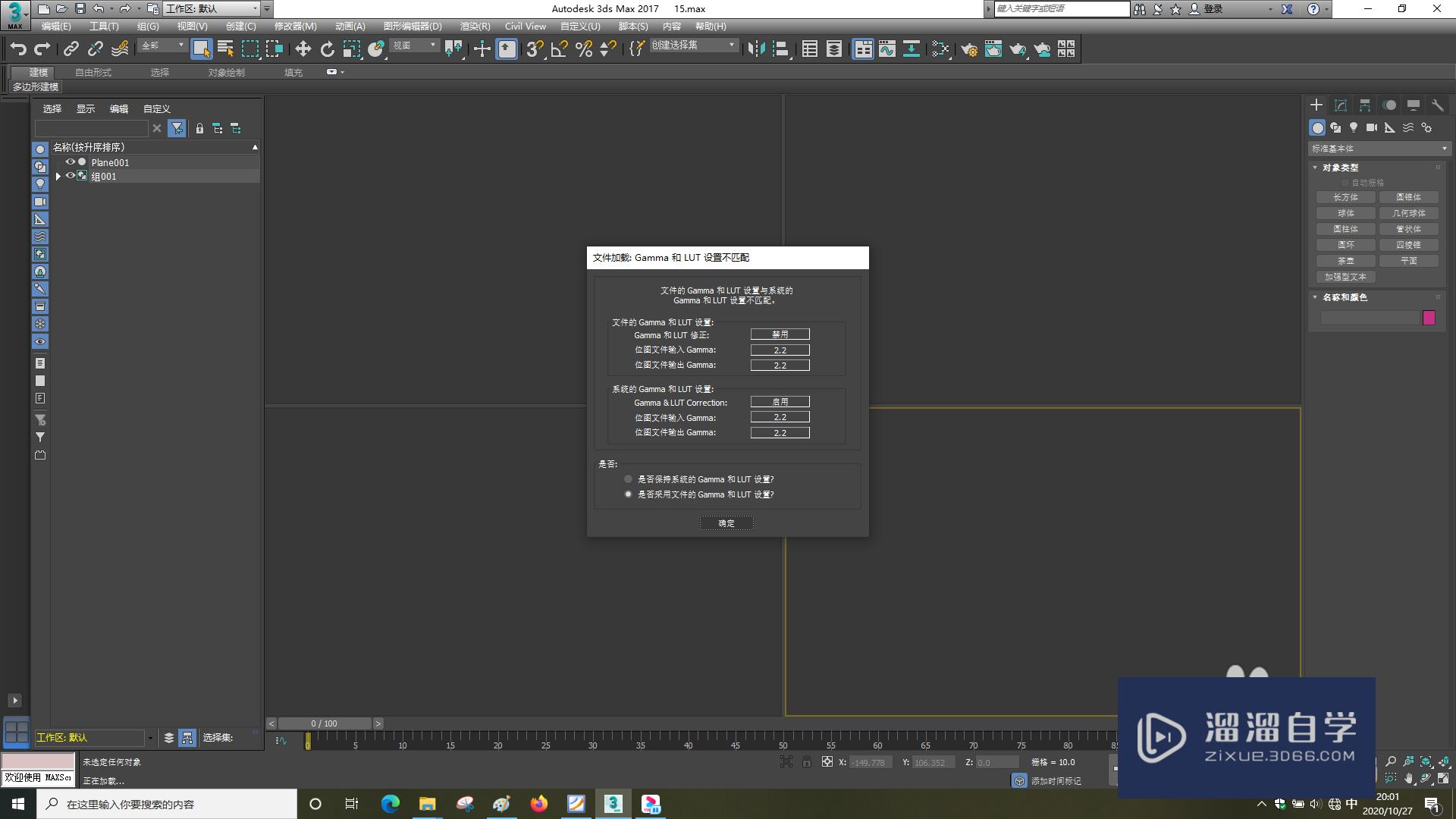Viewport: 1456px width, 819px height.
Task: Choose the Select and Scale tool
Action: pos(352,49)
